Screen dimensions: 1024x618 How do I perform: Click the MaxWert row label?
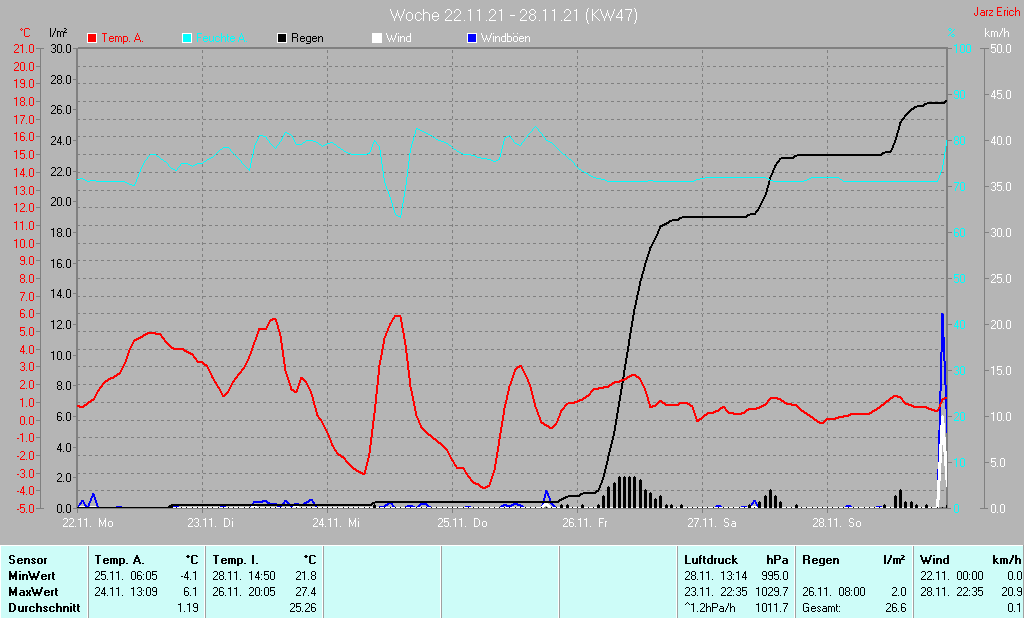(x=35, y=591)
